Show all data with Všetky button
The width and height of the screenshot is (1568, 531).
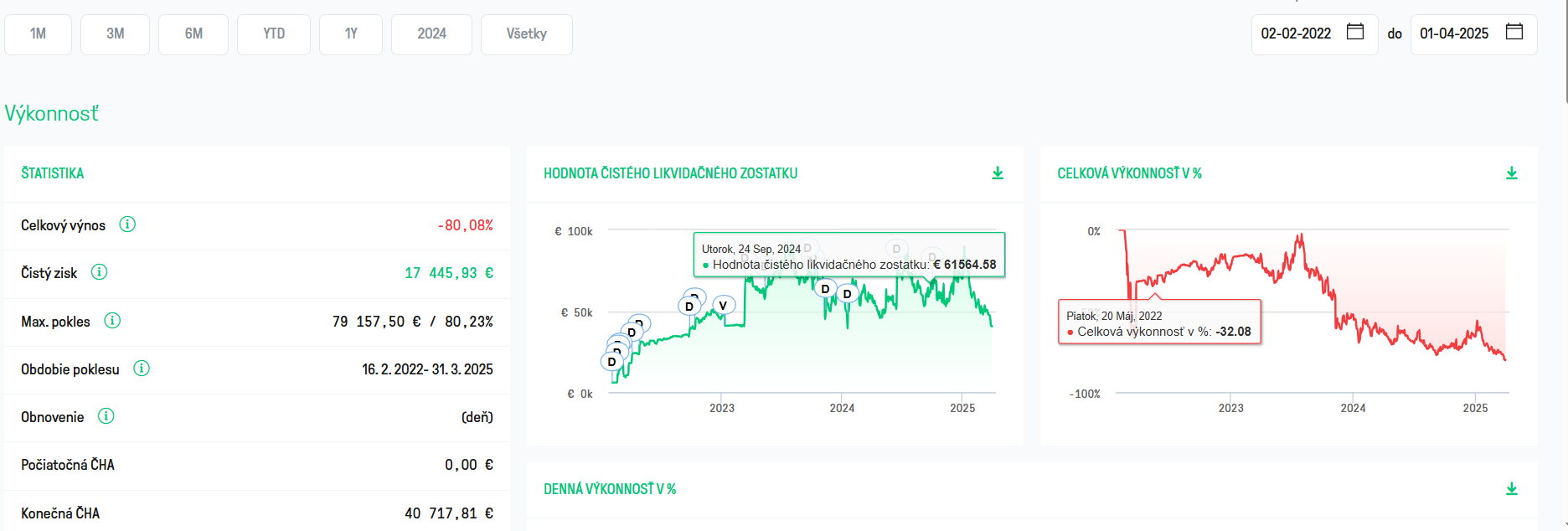[526, 34]
